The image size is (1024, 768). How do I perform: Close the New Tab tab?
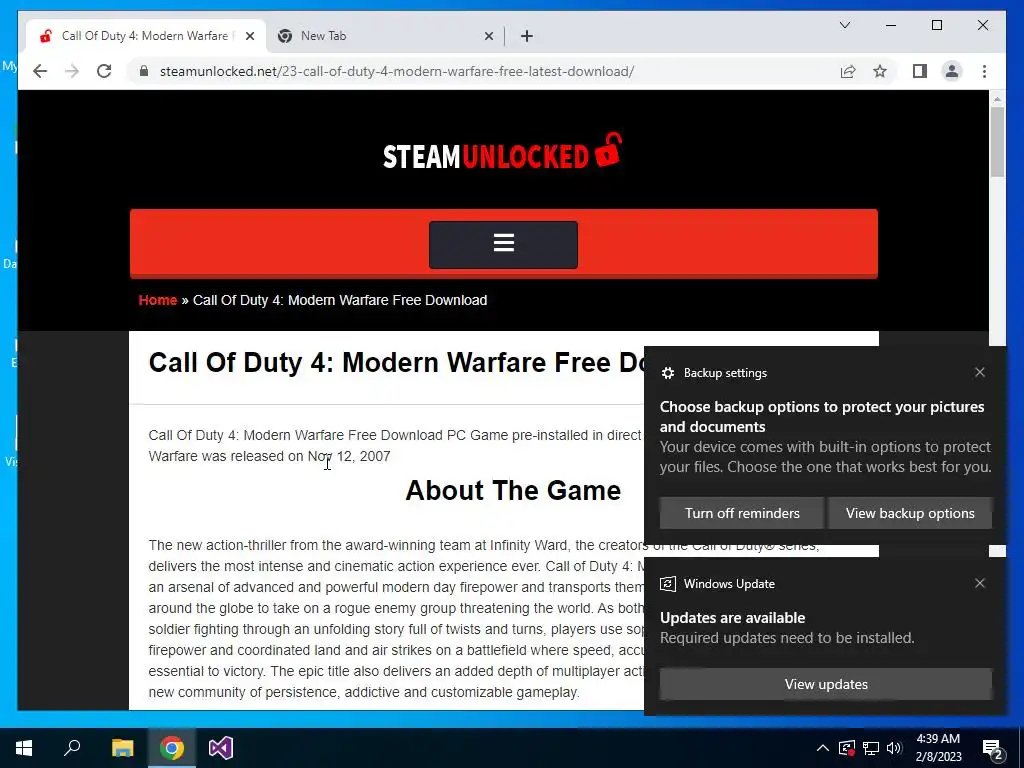coord(488,36)
